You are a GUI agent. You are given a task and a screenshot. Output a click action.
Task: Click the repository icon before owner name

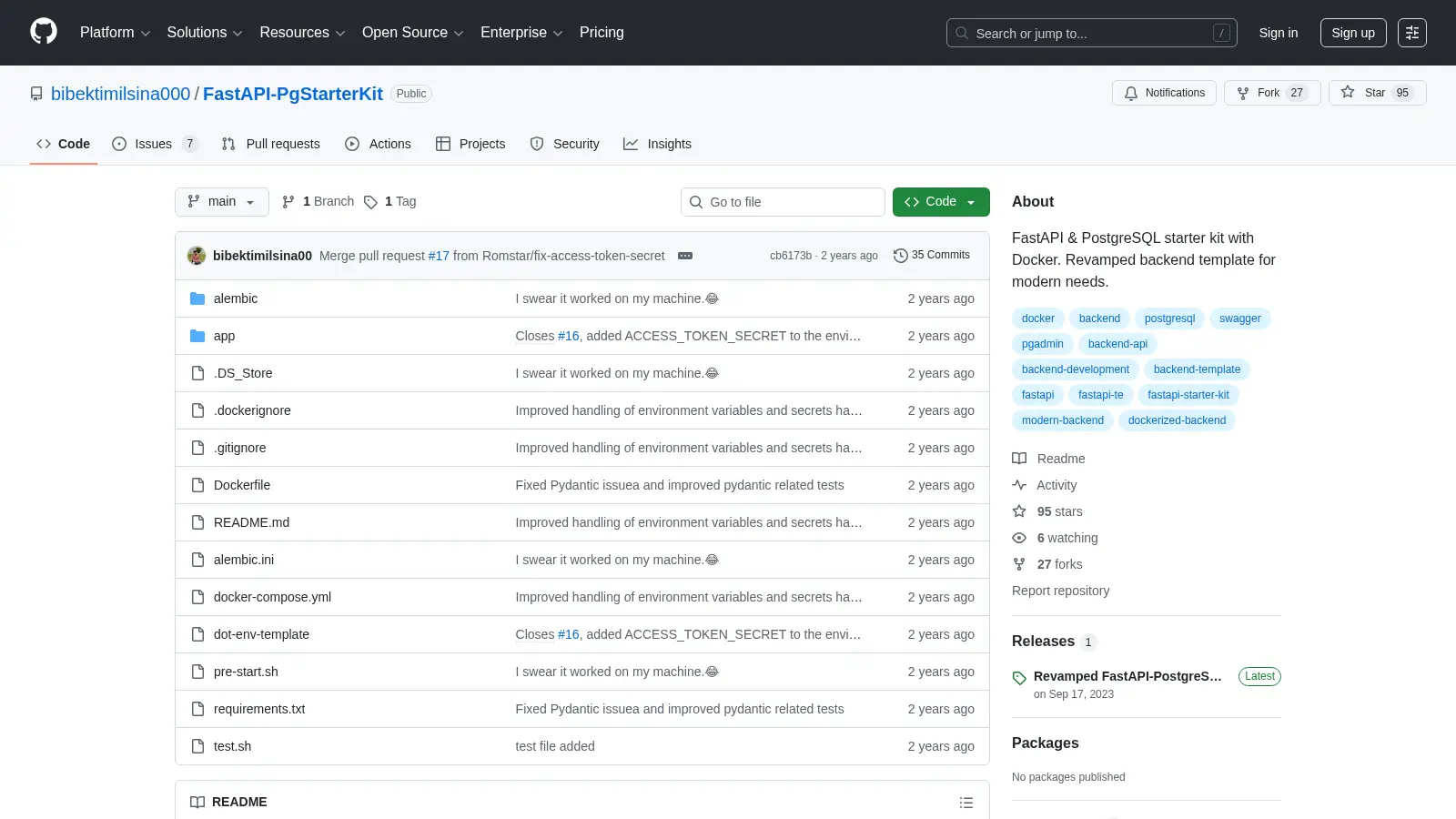coord(36,94)
